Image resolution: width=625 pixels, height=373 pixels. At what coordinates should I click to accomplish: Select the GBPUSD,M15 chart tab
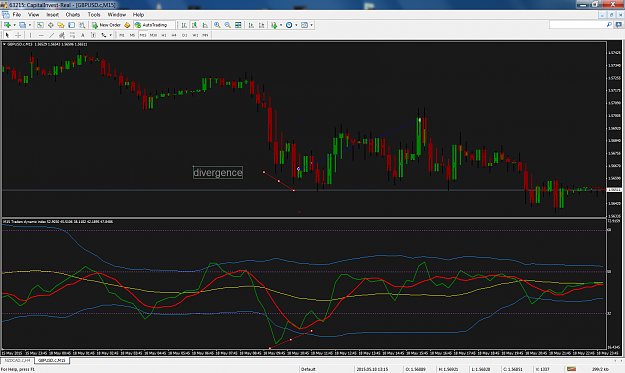52,360
